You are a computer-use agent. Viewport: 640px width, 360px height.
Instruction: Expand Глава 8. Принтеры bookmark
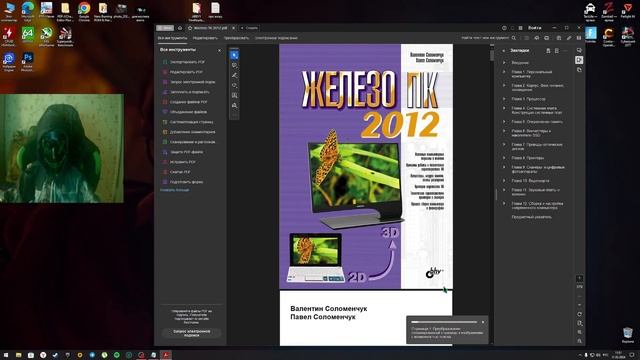click(504, 158)
